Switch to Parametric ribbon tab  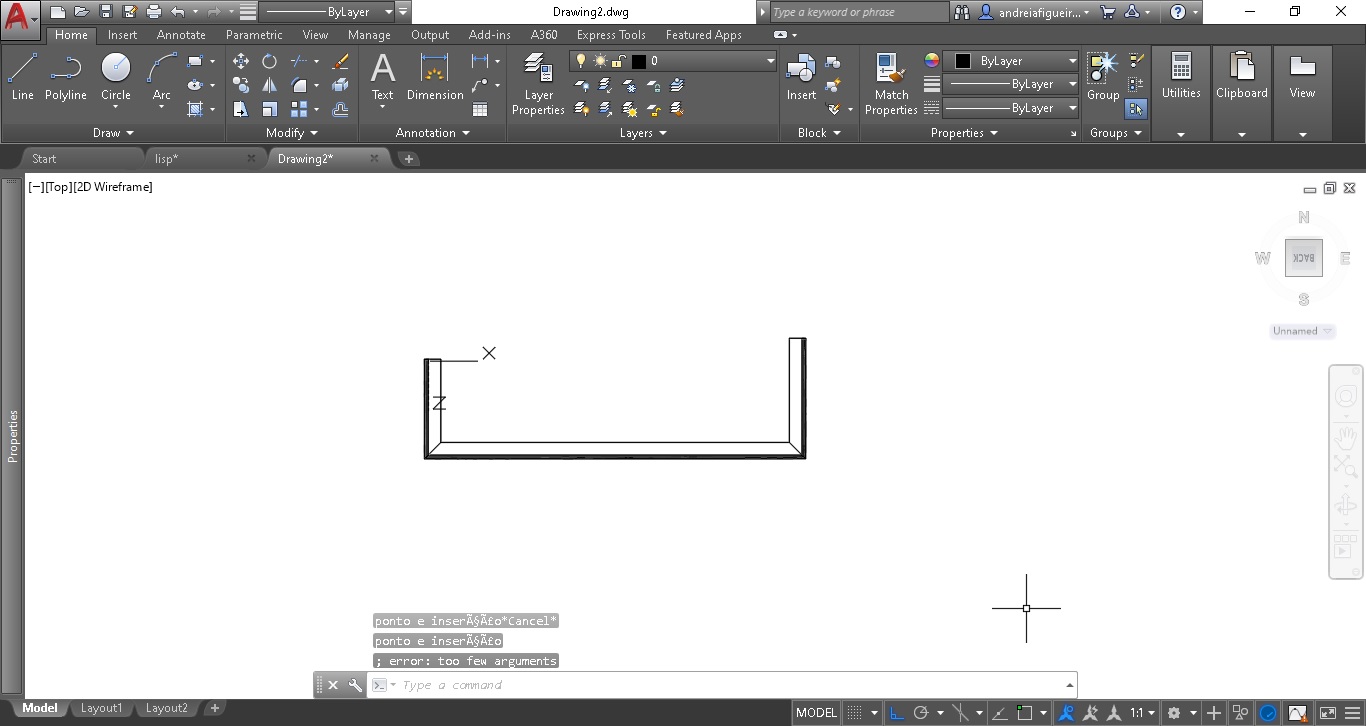tap(254, 35)
